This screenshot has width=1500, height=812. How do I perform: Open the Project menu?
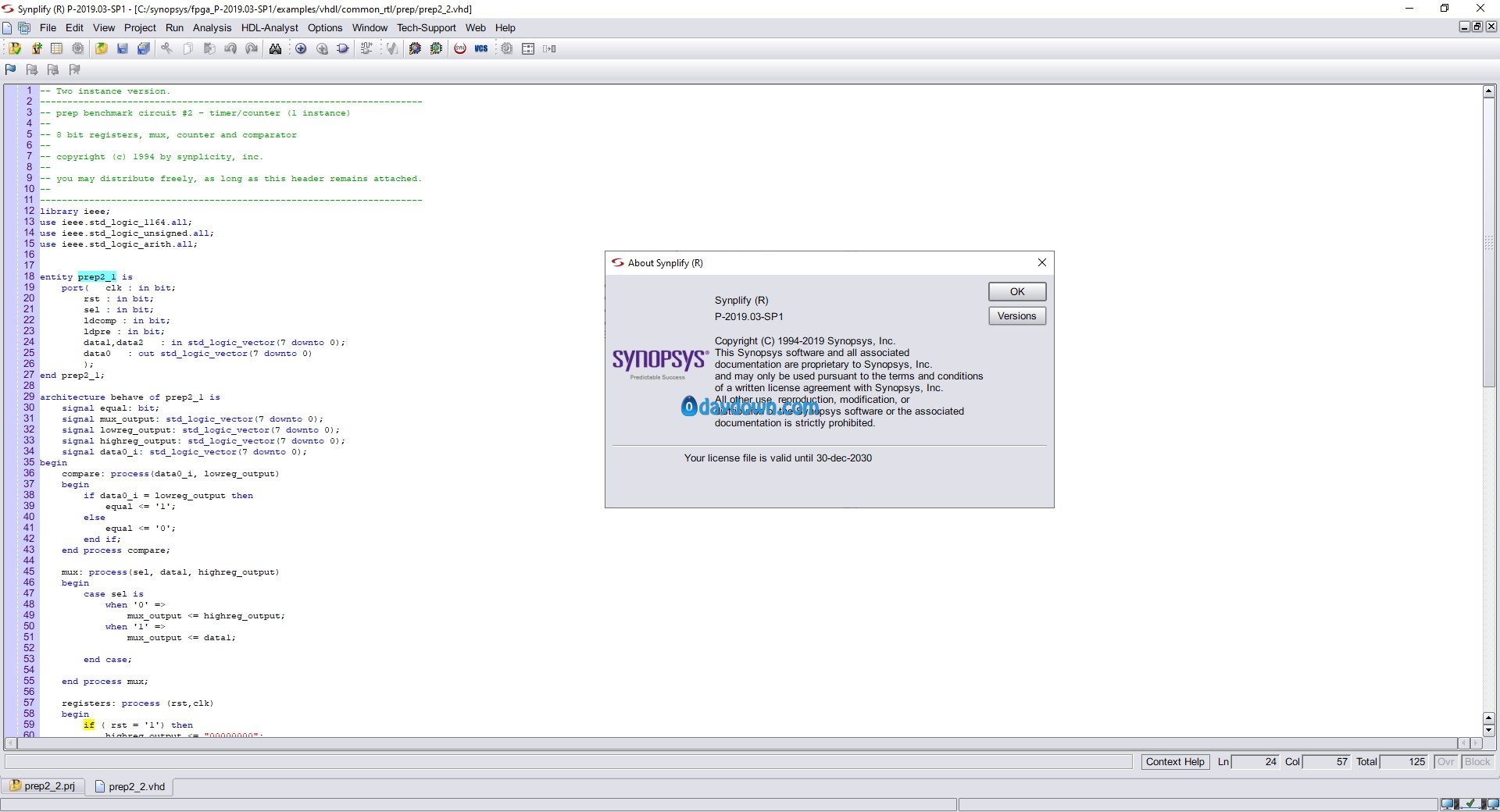[140, 27]
